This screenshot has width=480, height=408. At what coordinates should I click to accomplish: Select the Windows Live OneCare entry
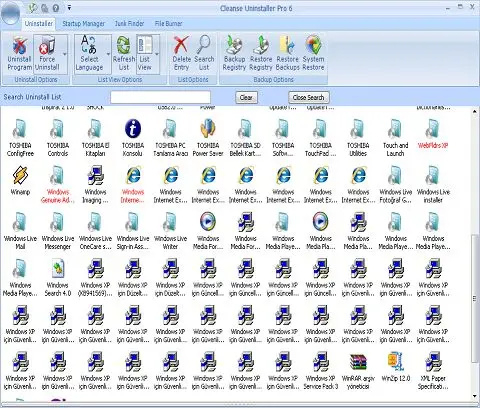click(95, 231)
